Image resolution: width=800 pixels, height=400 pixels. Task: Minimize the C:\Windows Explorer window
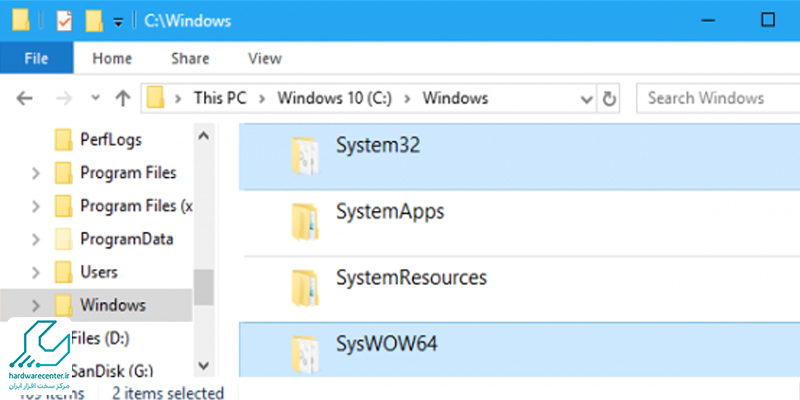click(x=707, y=20)
